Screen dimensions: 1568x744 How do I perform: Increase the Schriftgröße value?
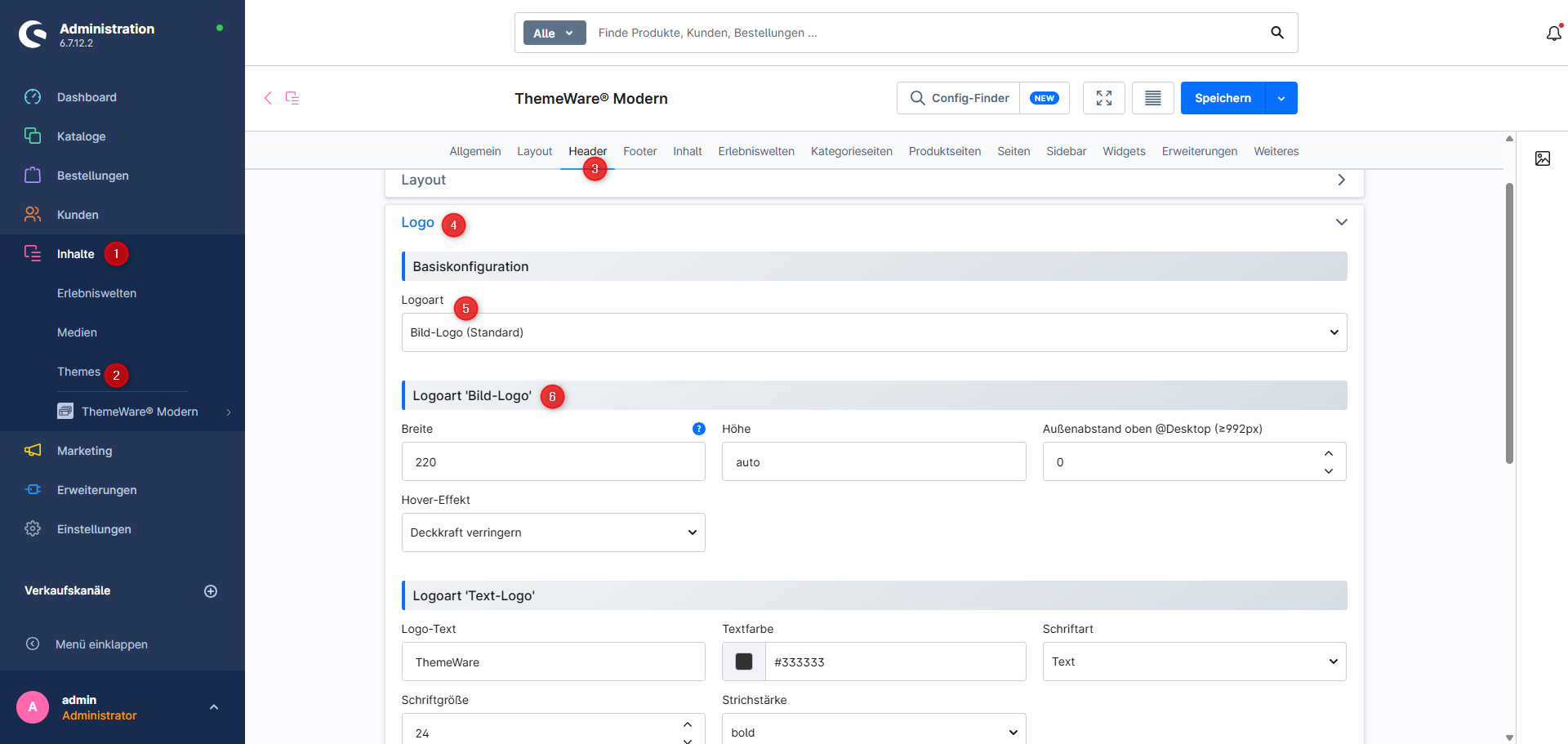[x=688, y=724]
